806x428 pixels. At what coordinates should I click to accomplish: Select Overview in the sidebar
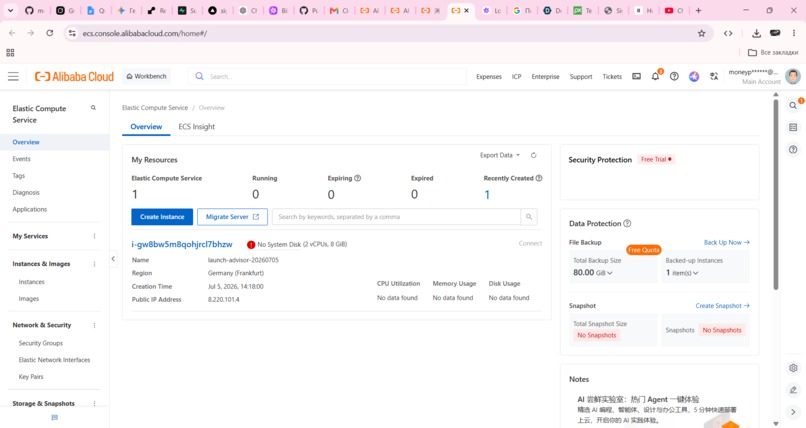click(x=54, y=142)
